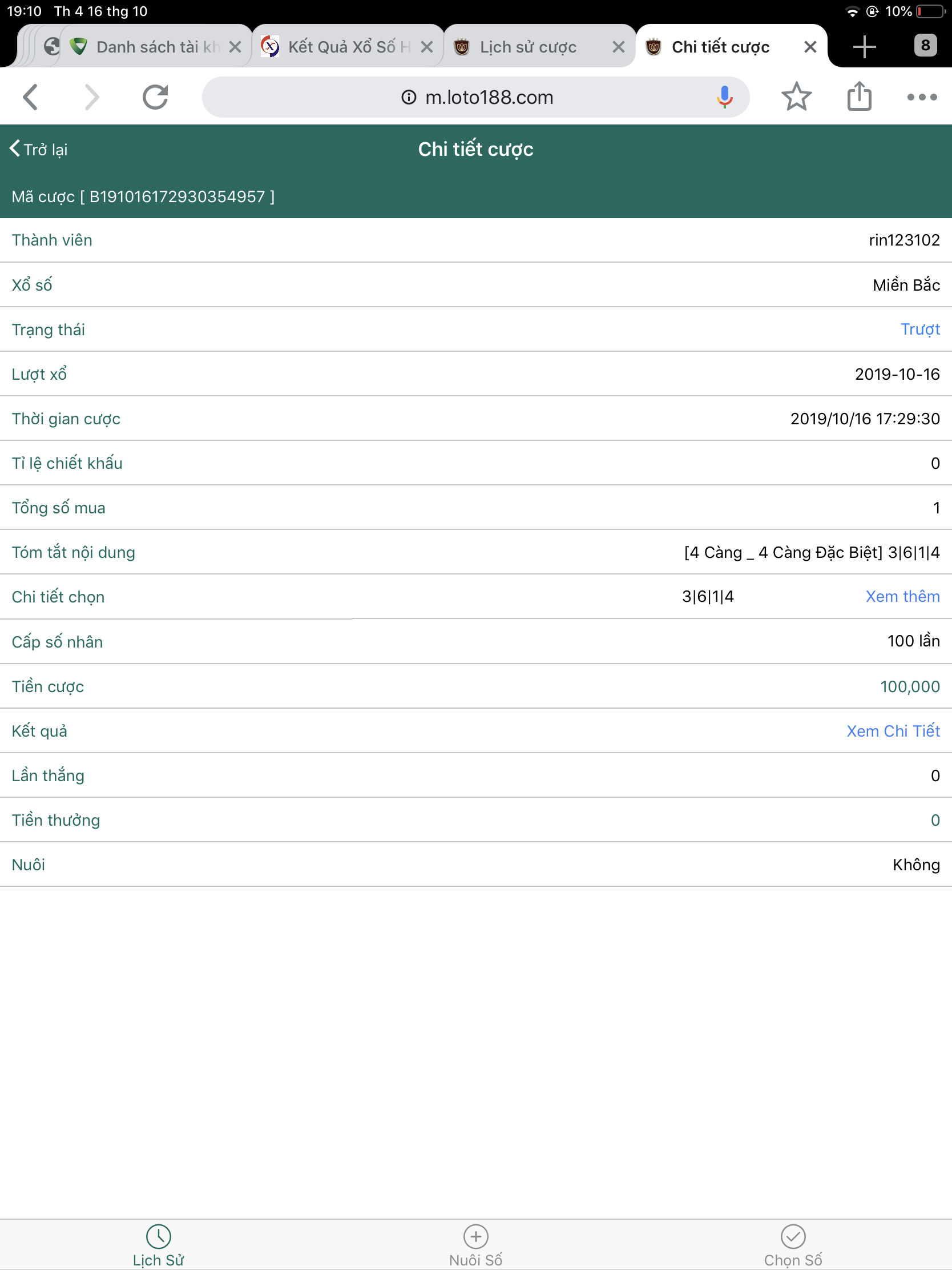This screenshot has height=1270, width=952.
Task: Click the 4 Càng Đặc Biệt summary
Action: (812, 552)
